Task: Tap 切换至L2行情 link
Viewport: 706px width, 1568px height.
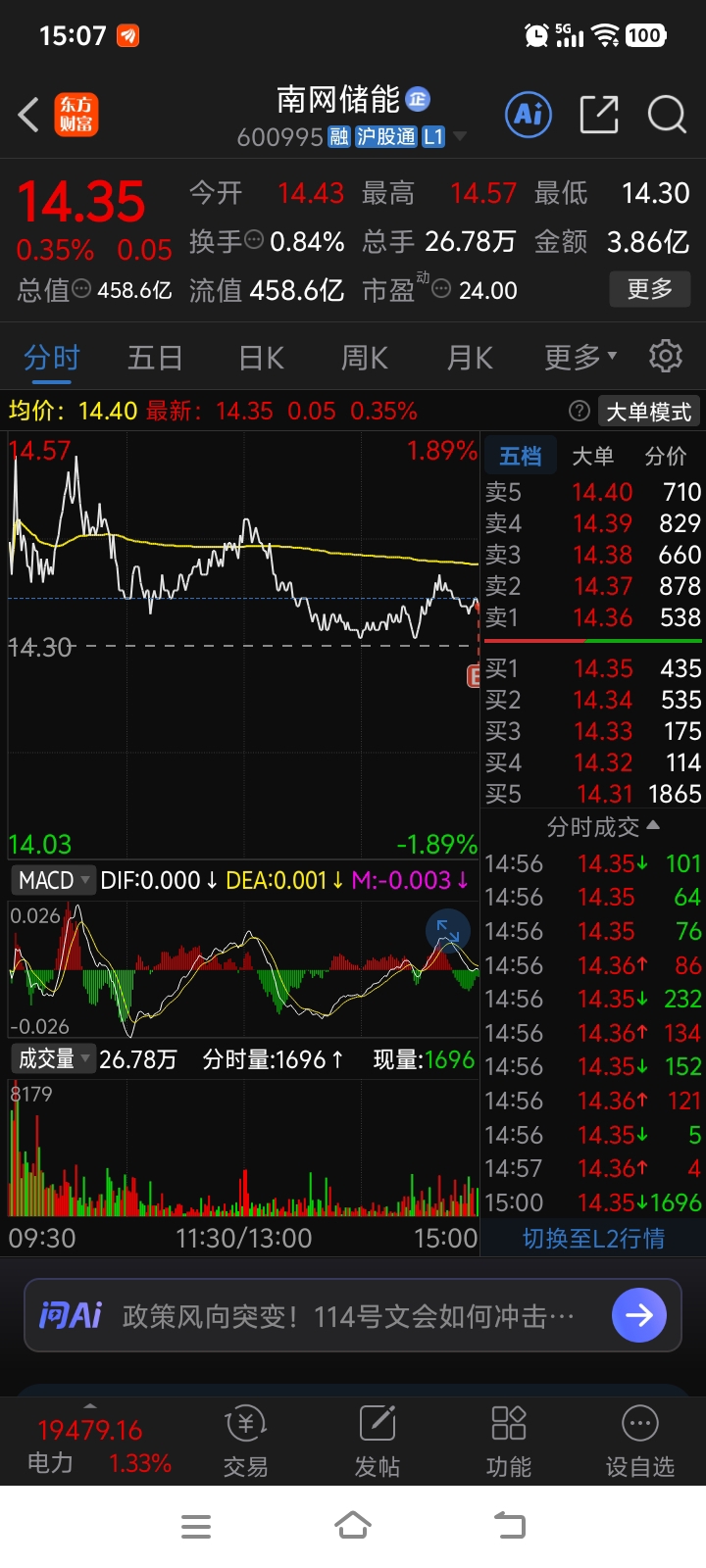Action: [593, 1239]
